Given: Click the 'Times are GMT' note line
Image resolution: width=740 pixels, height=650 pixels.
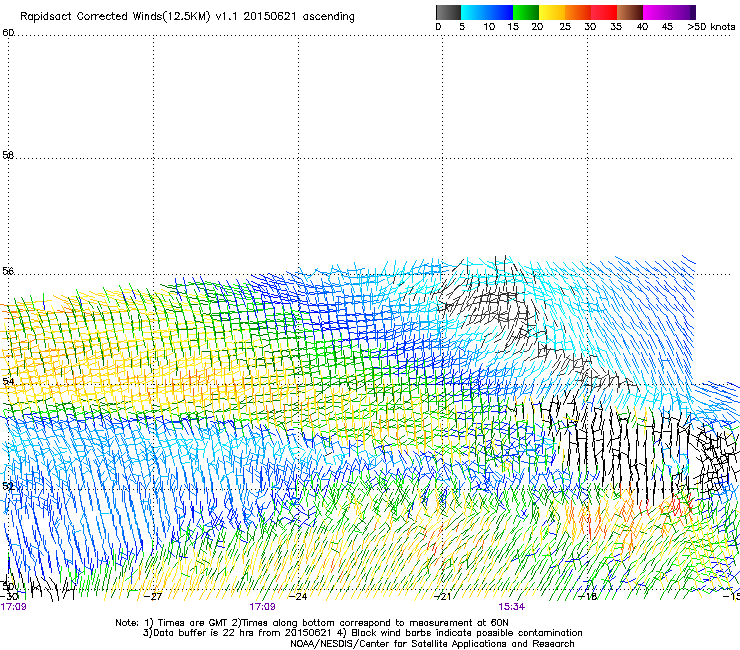Looking at the screenshot, I should (312, 623).
